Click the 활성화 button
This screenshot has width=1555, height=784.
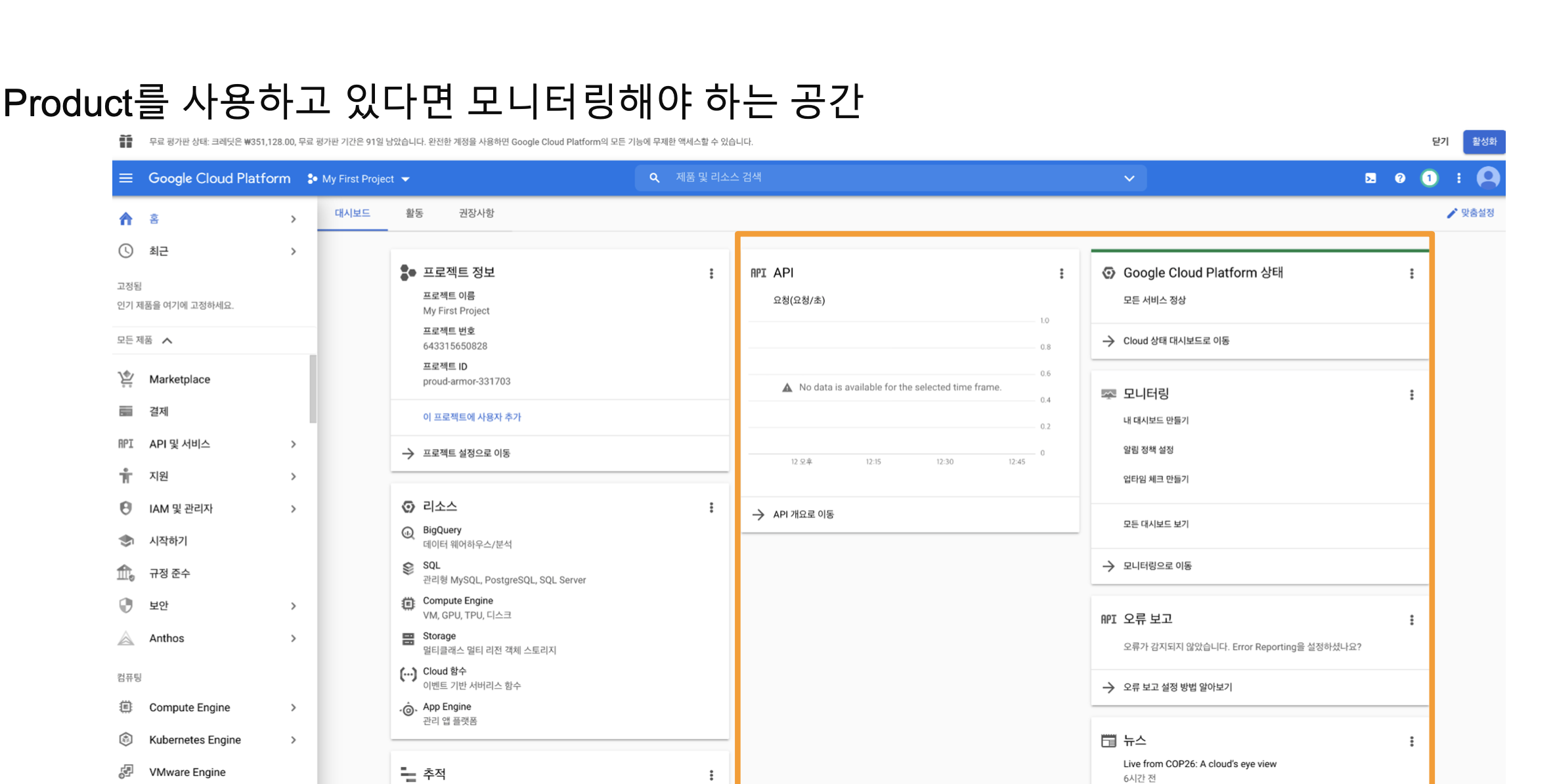click(1483, 142)
